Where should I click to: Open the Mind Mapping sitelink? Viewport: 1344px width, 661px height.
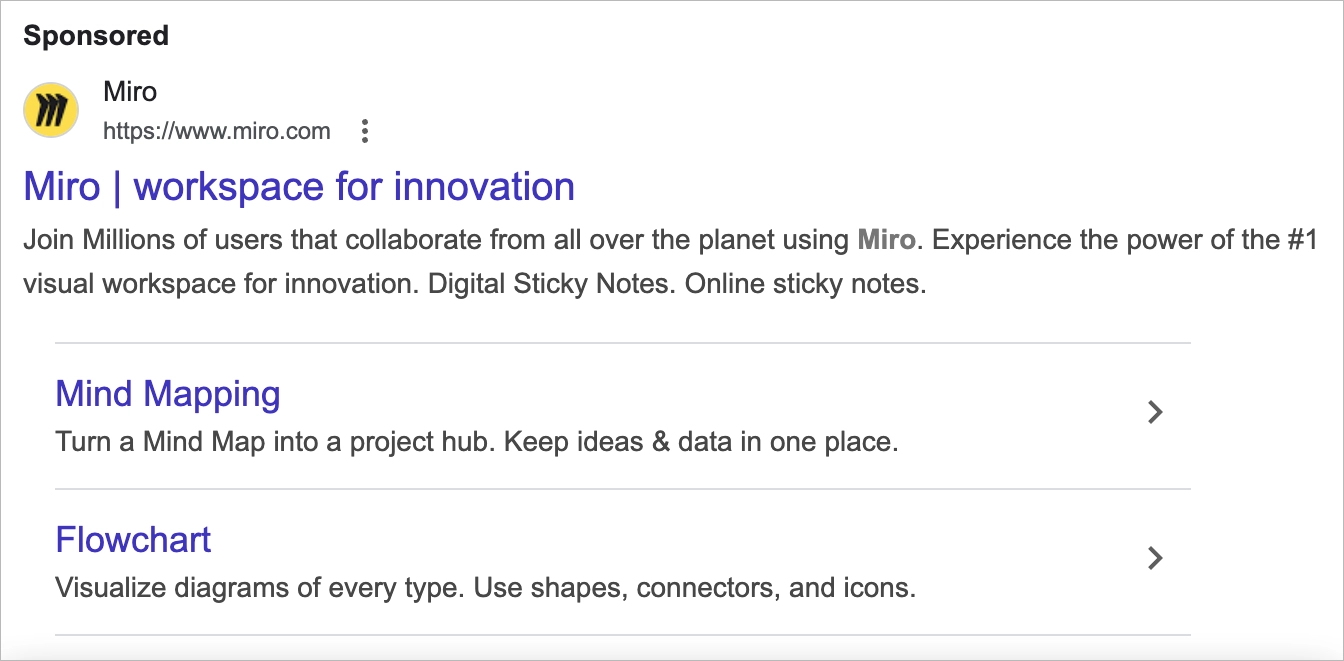[x=167, y=394]
